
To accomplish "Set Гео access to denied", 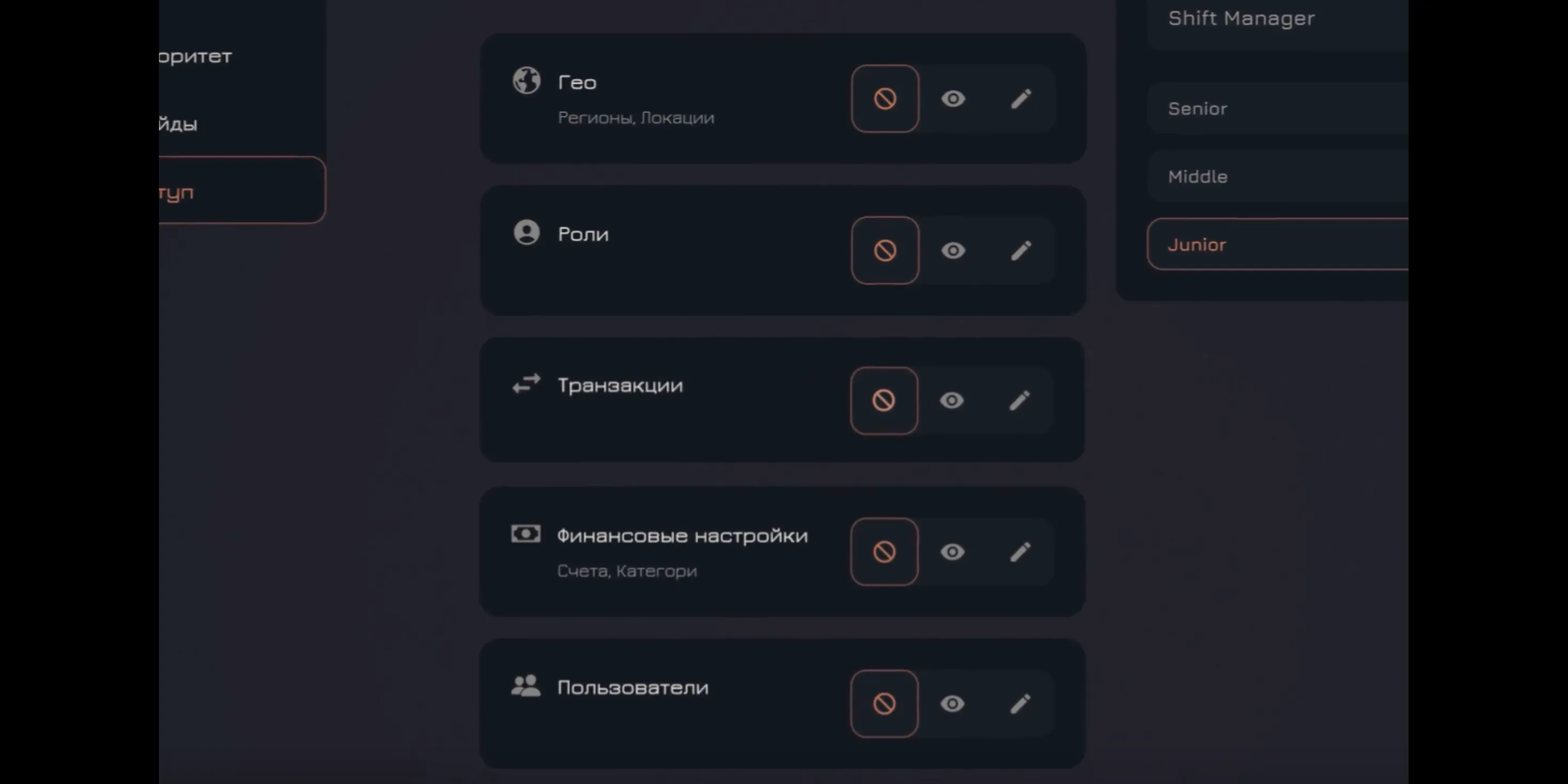I will (885, 99).
